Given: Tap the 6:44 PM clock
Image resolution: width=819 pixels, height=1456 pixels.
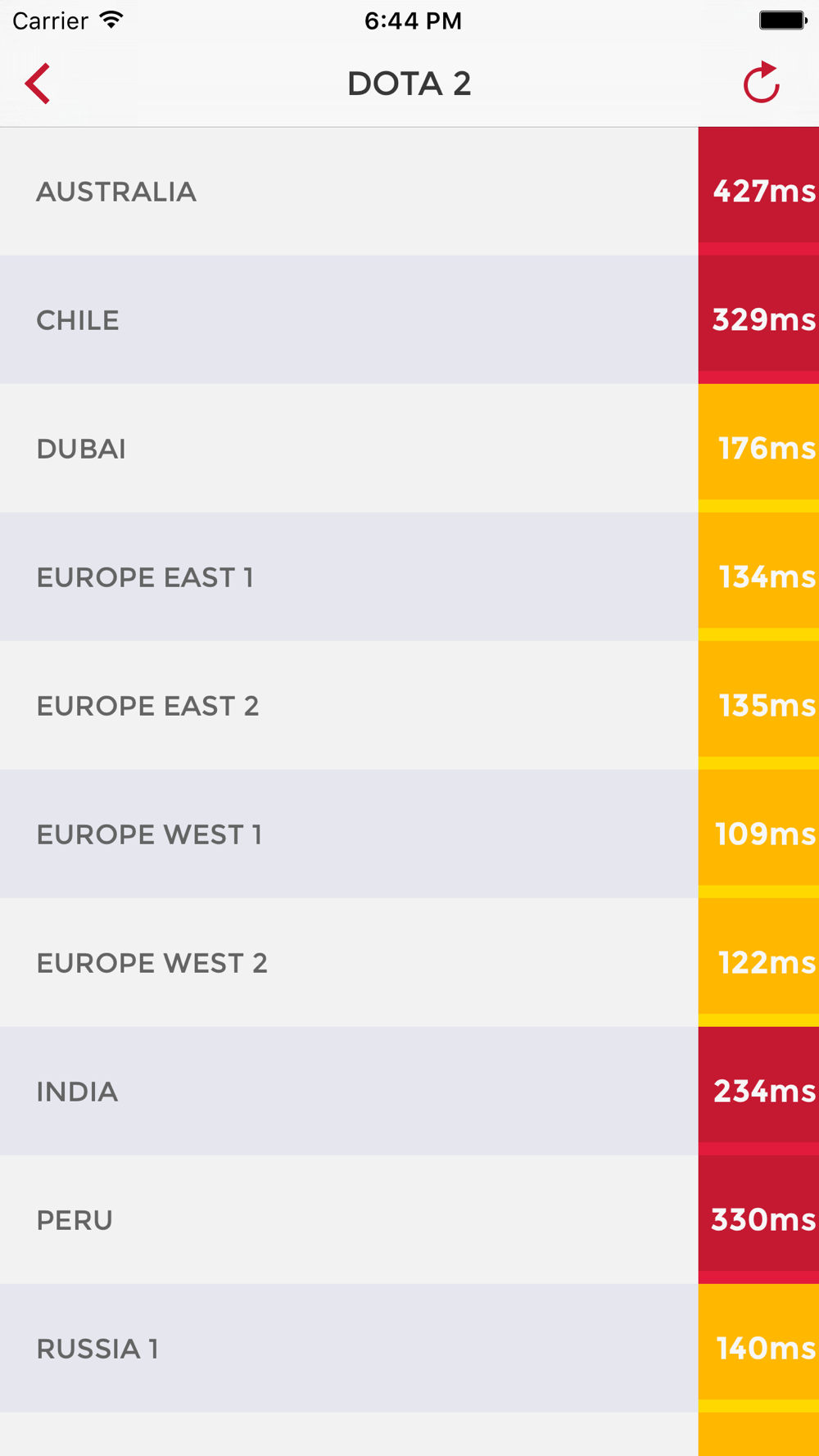Looking at the screenshot, I should (413, 20).
